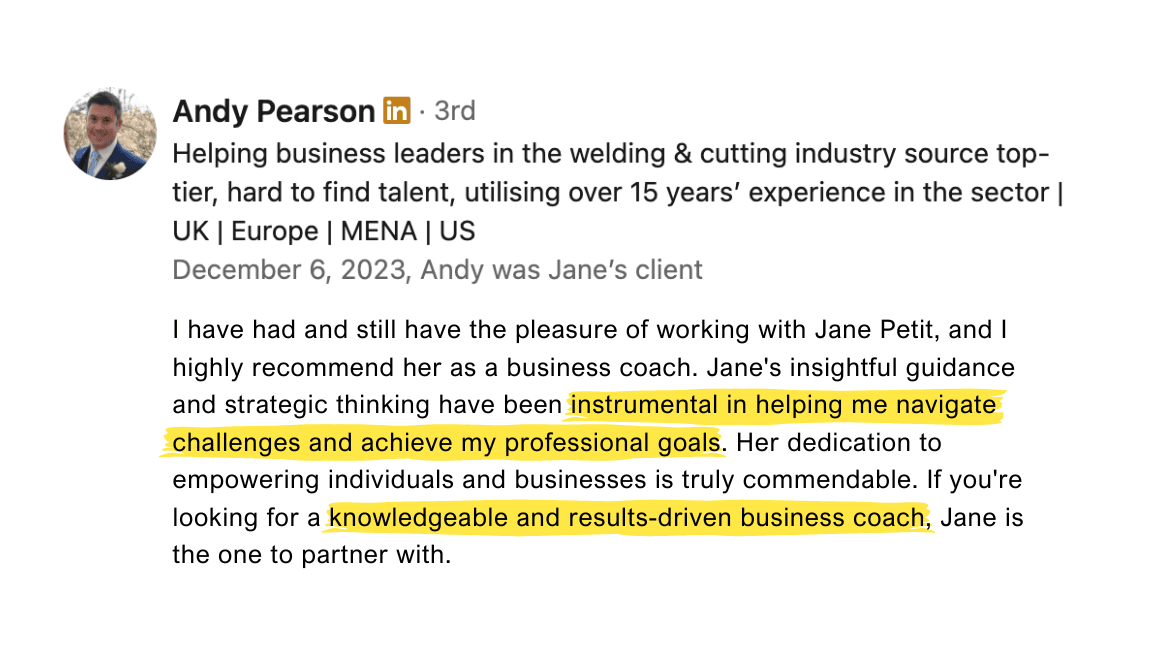Click highlighted 'challenges and achieve my professional goals'
1152x668 pixels.
[445, 443]
